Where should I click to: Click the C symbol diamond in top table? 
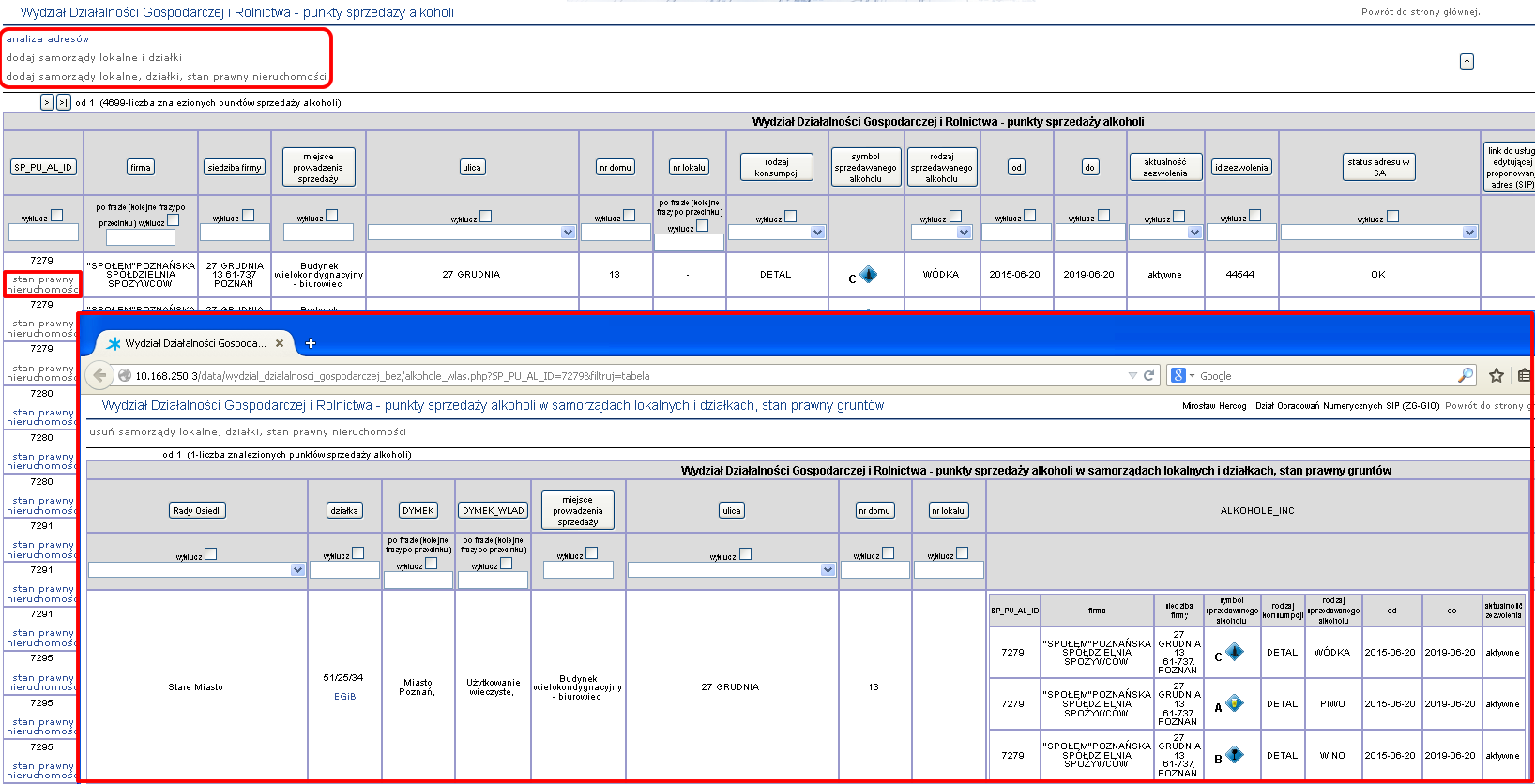(x=869, y=274)
